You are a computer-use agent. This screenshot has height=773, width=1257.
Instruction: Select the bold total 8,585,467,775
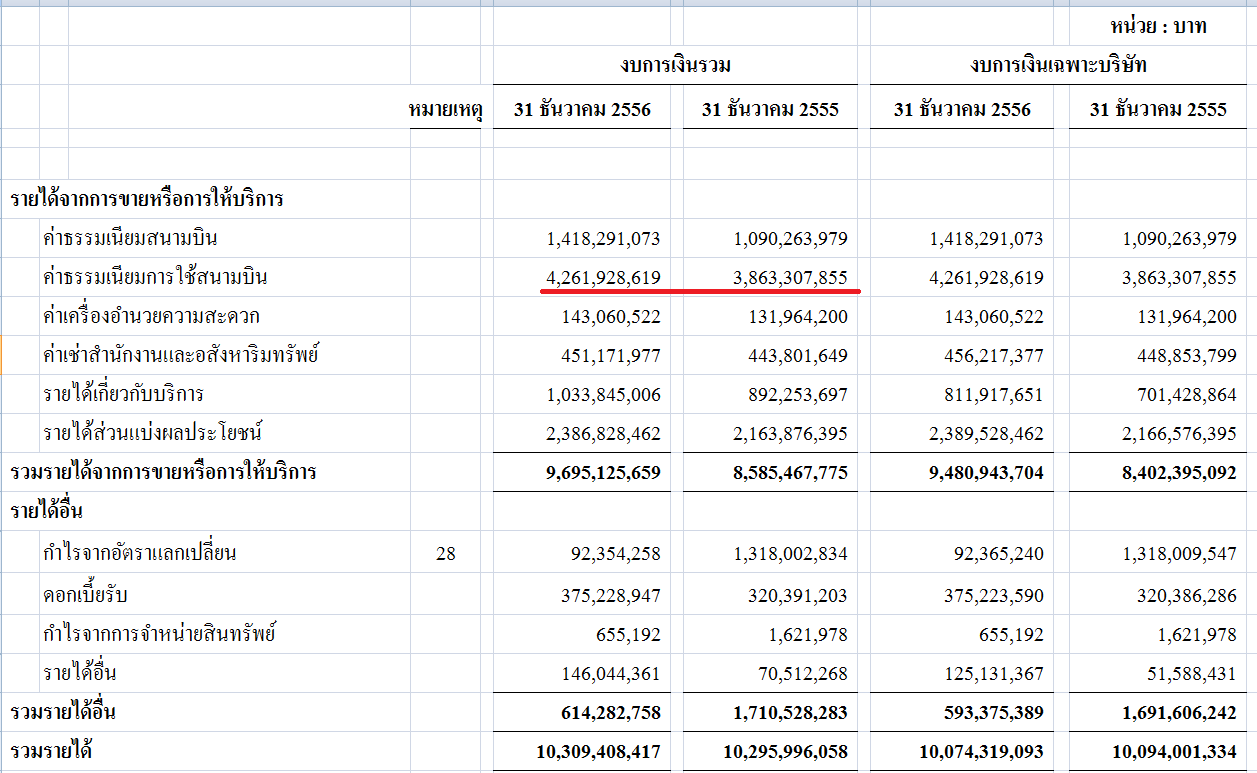(x=790, y=473)
